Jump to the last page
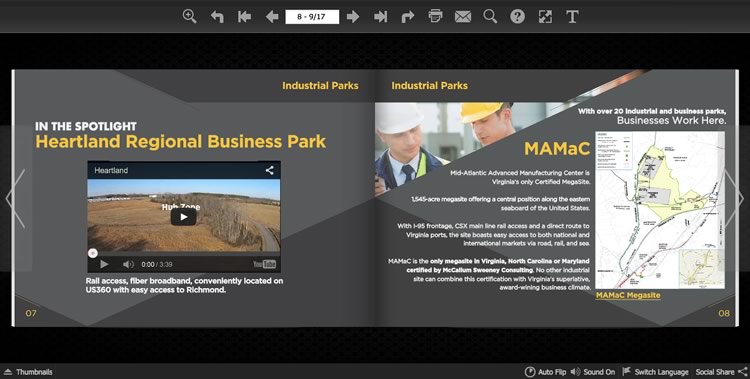Image resolution: width=750 pixels, height=379 pixels. tap(380, 17)
